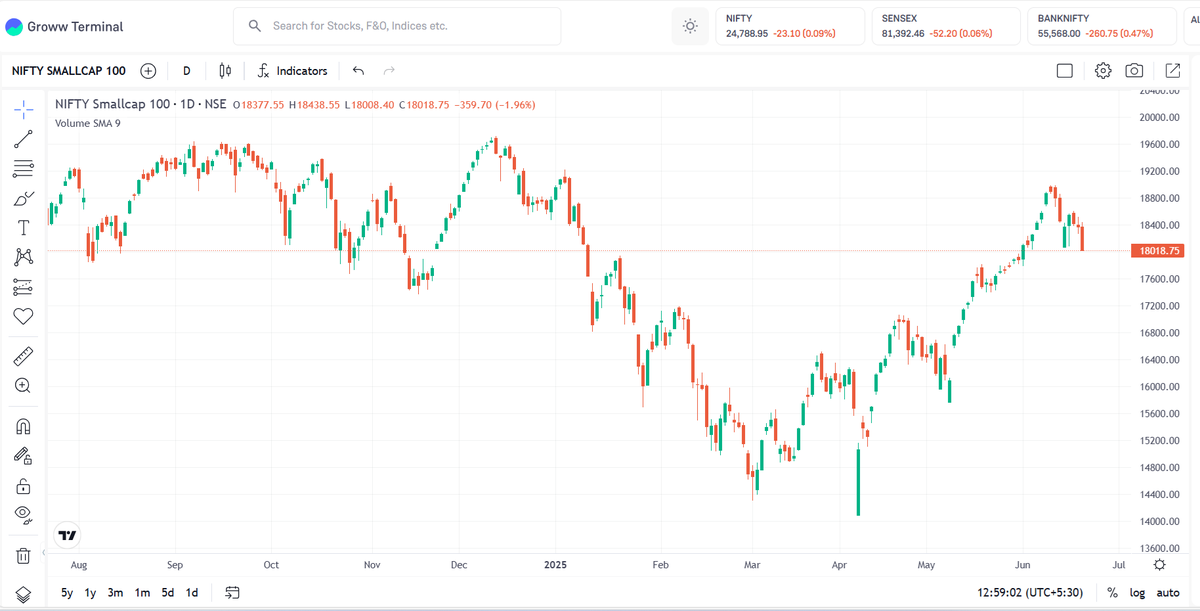This screenshot has height=611, width=1200.
Task: Select the Fibonacci retracement tool
Action: 23,169
